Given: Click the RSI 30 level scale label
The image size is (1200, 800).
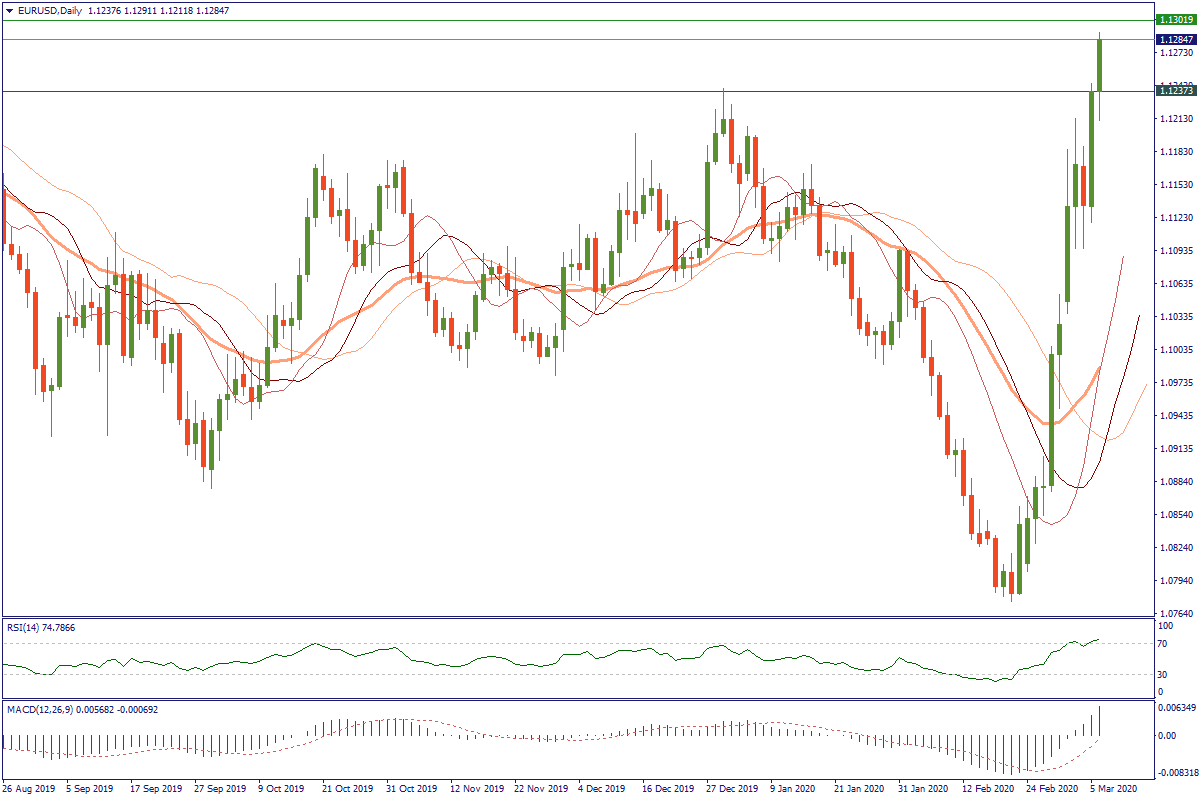Looking at the screenshot, I should [x=1161, y=673].
